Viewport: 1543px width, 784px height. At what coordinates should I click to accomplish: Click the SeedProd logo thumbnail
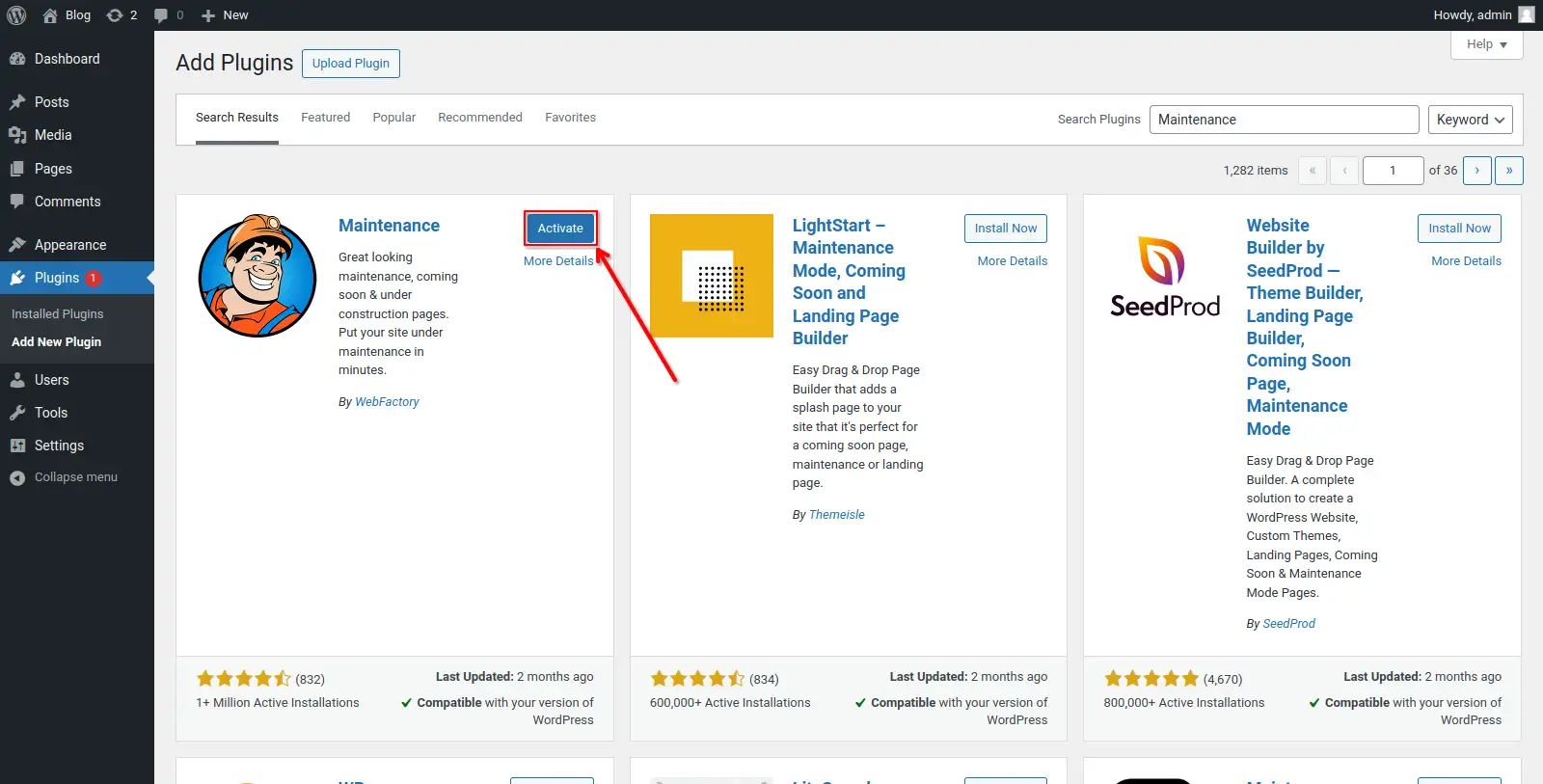(x=1165, y=276)
